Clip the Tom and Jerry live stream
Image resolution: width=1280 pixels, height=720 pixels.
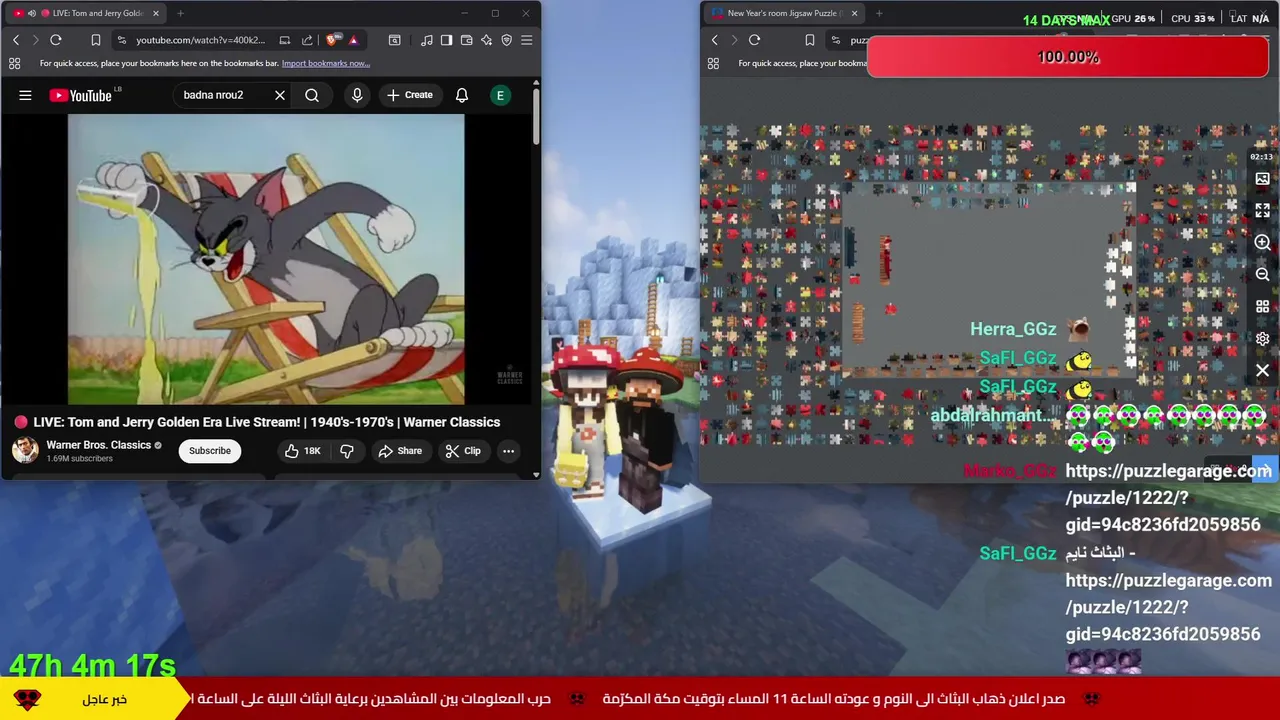point(463,451)
